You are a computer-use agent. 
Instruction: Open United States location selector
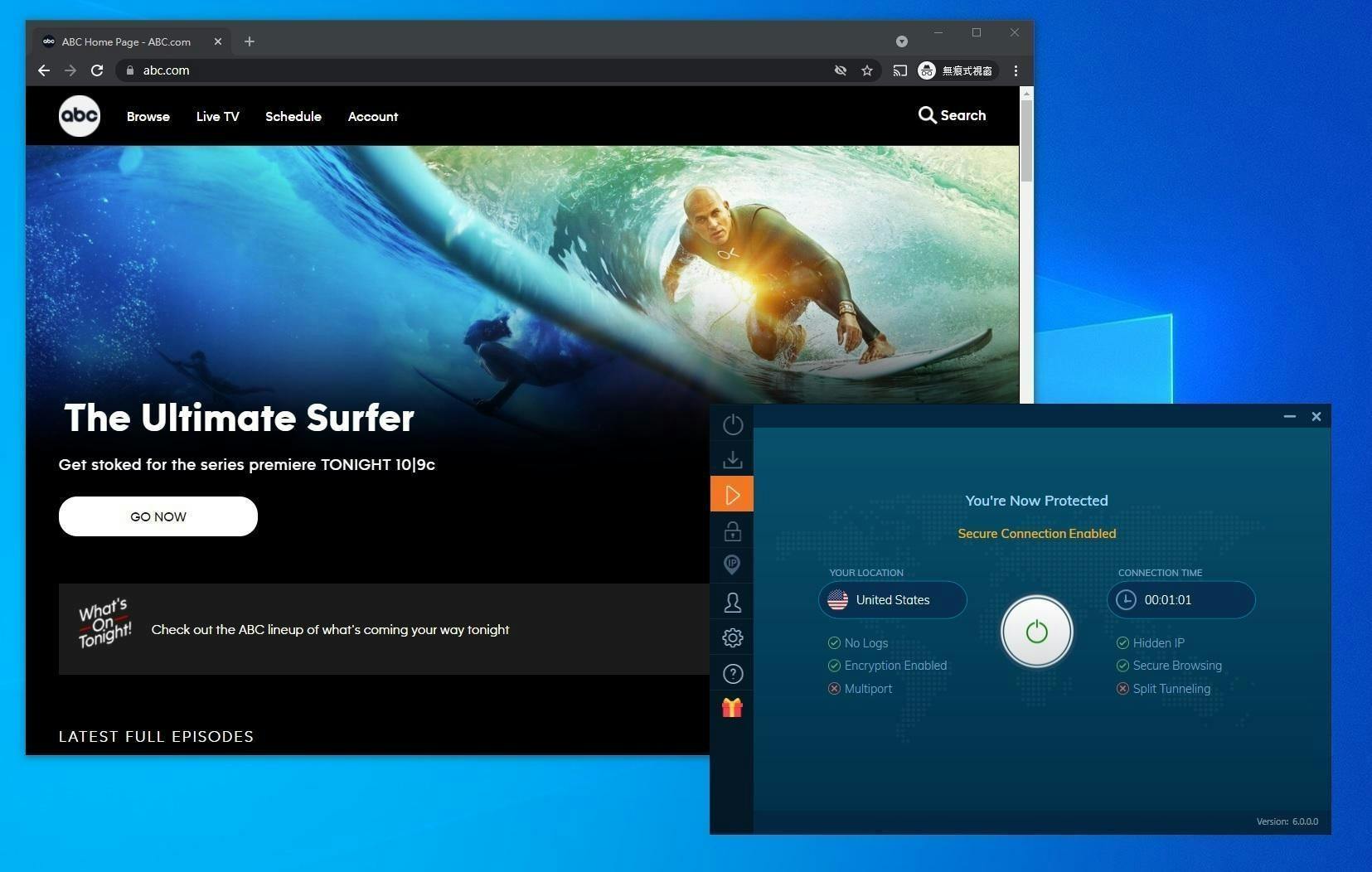(893, 600)
